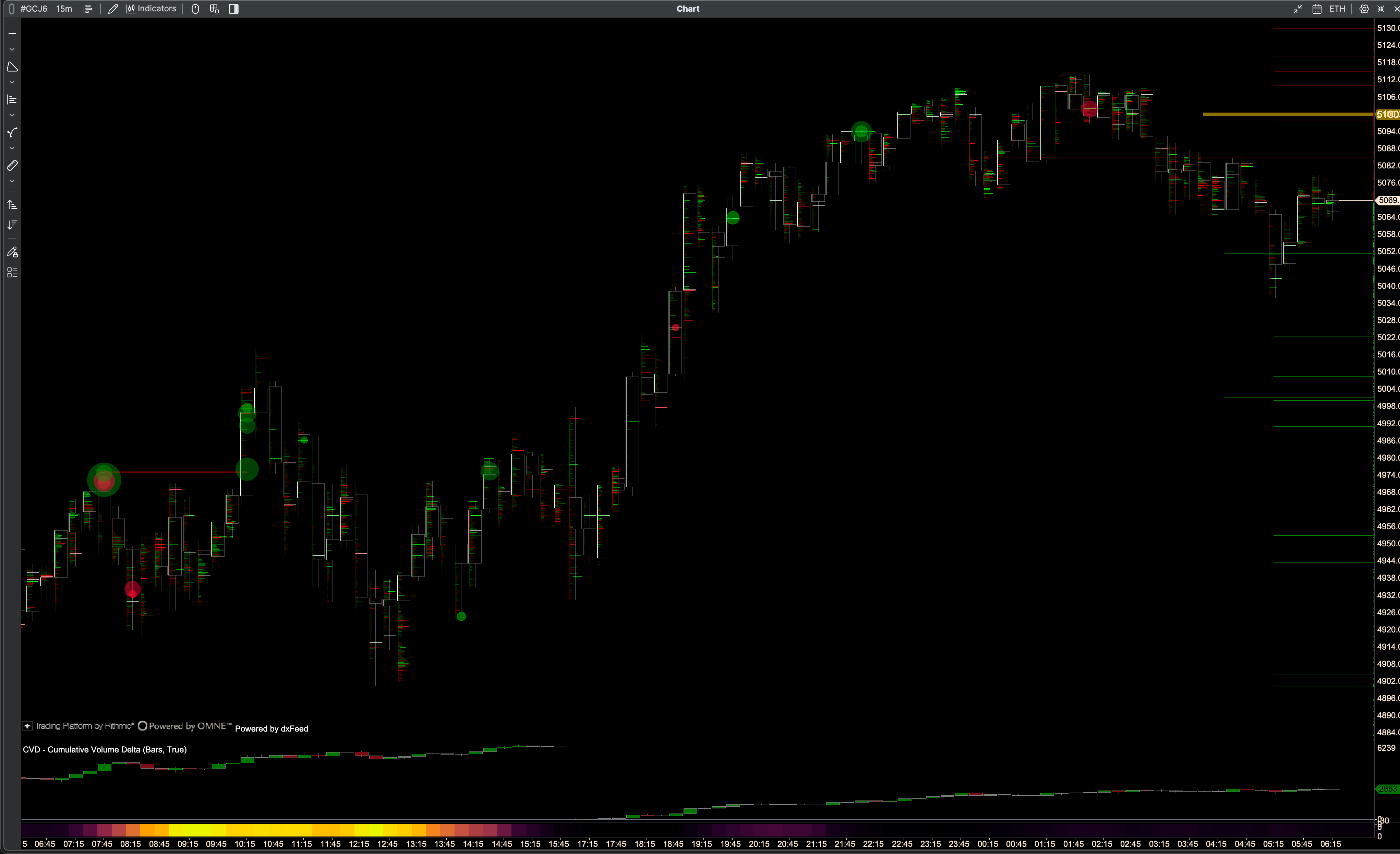The height and width of the screenshot is (854, 1400).
Task: Toggle the side panel layout button
Action: (x=233, y=9)
